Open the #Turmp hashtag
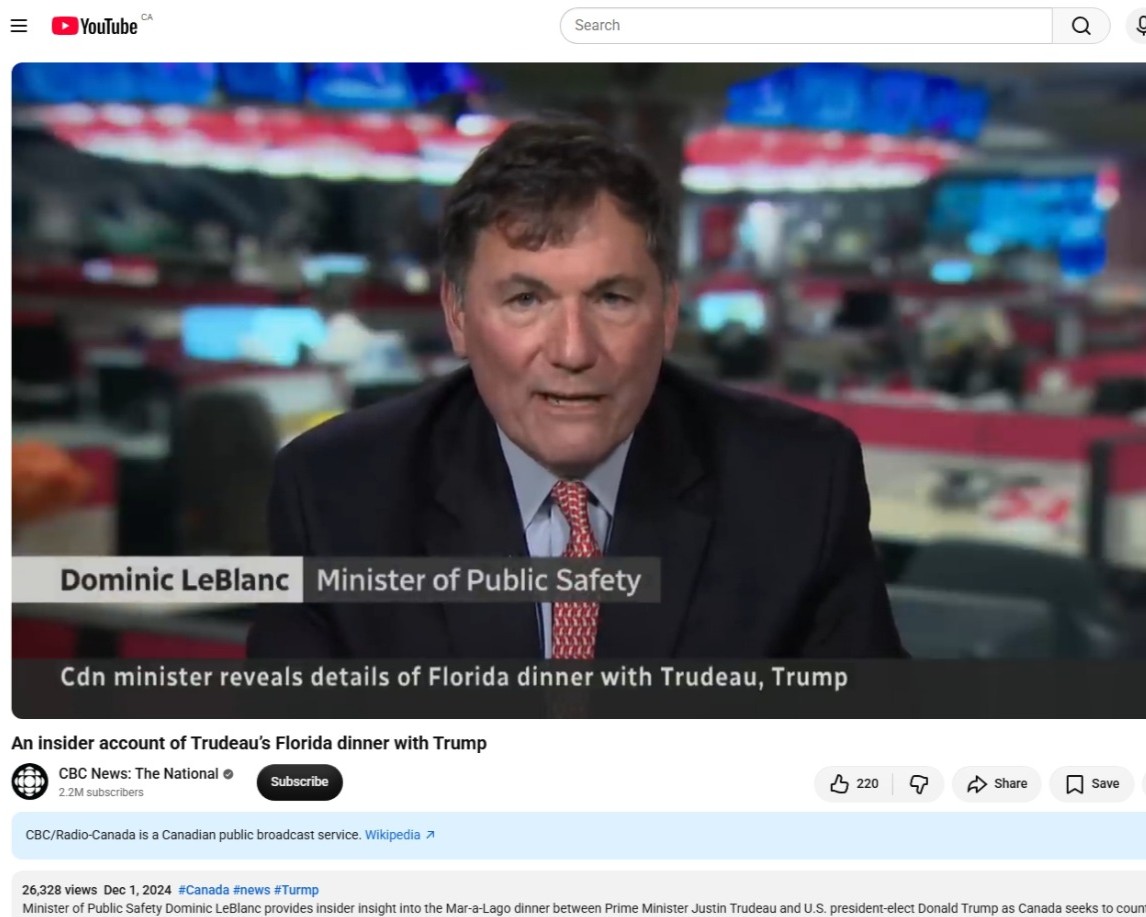 click(296, 889)
